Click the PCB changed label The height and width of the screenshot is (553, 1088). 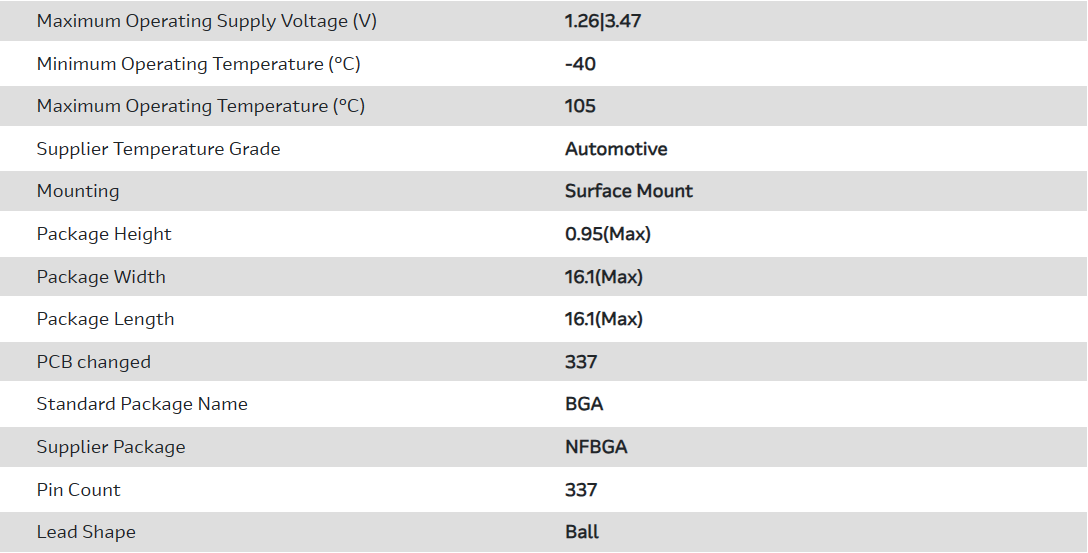pos(94,362)
